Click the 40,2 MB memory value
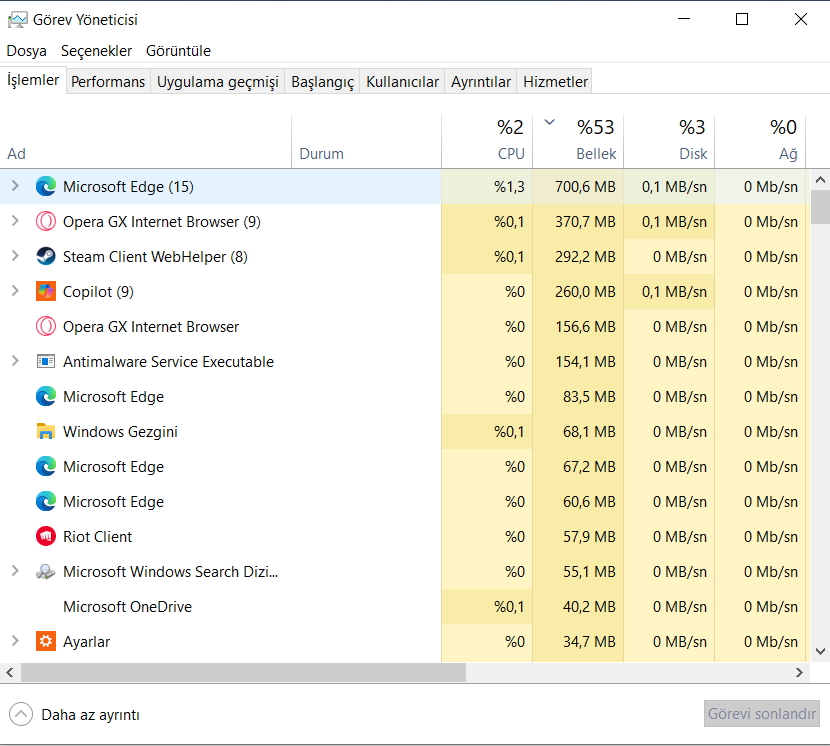Image resolution: width=830 pixels, height=746 pixels. click(x=589, y=606)
